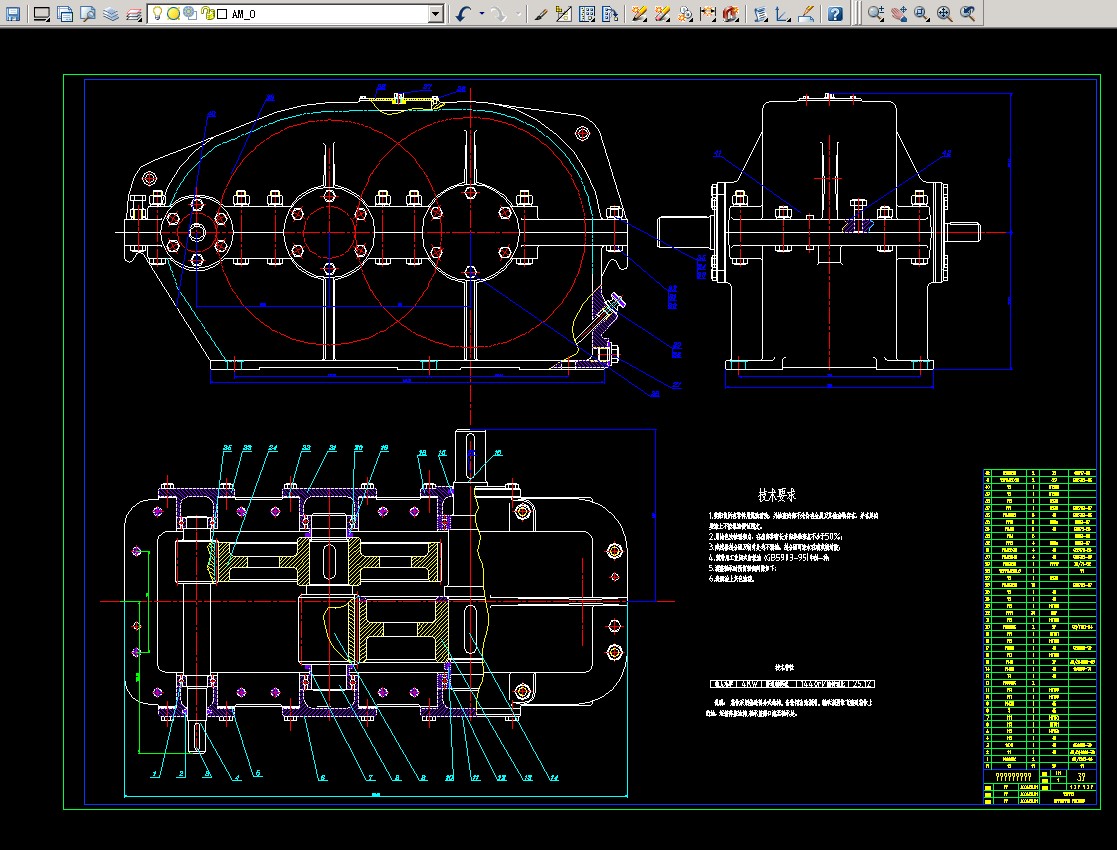Click the 技术要求 heading in the drawing
Viewport: 1117px width, 850px height.
click(776, 494)
